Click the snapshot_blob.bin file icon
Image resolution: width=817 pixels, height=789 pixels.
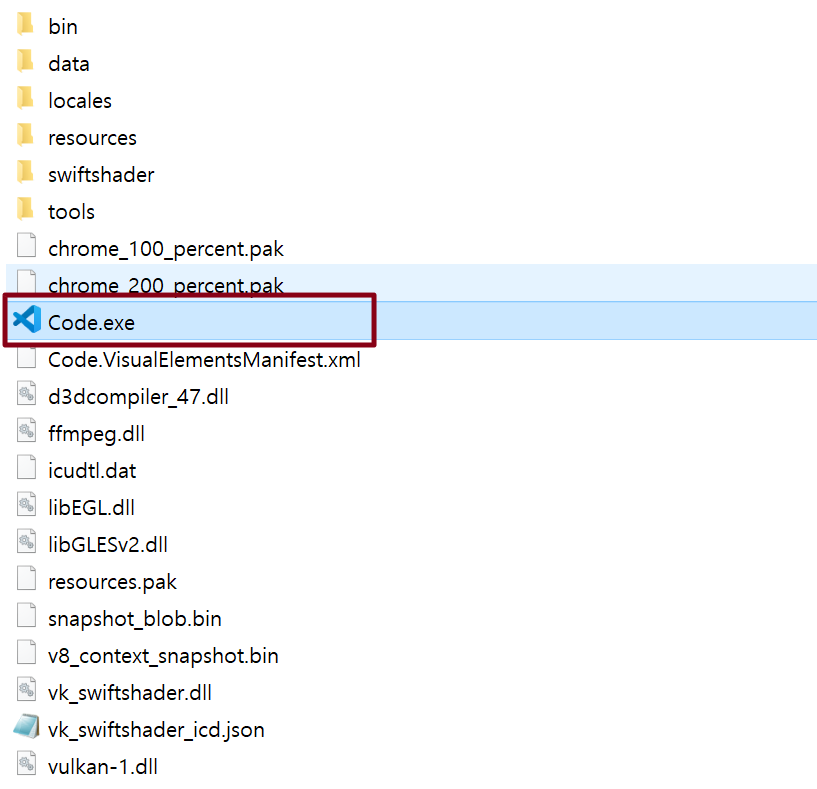(26, 615)
